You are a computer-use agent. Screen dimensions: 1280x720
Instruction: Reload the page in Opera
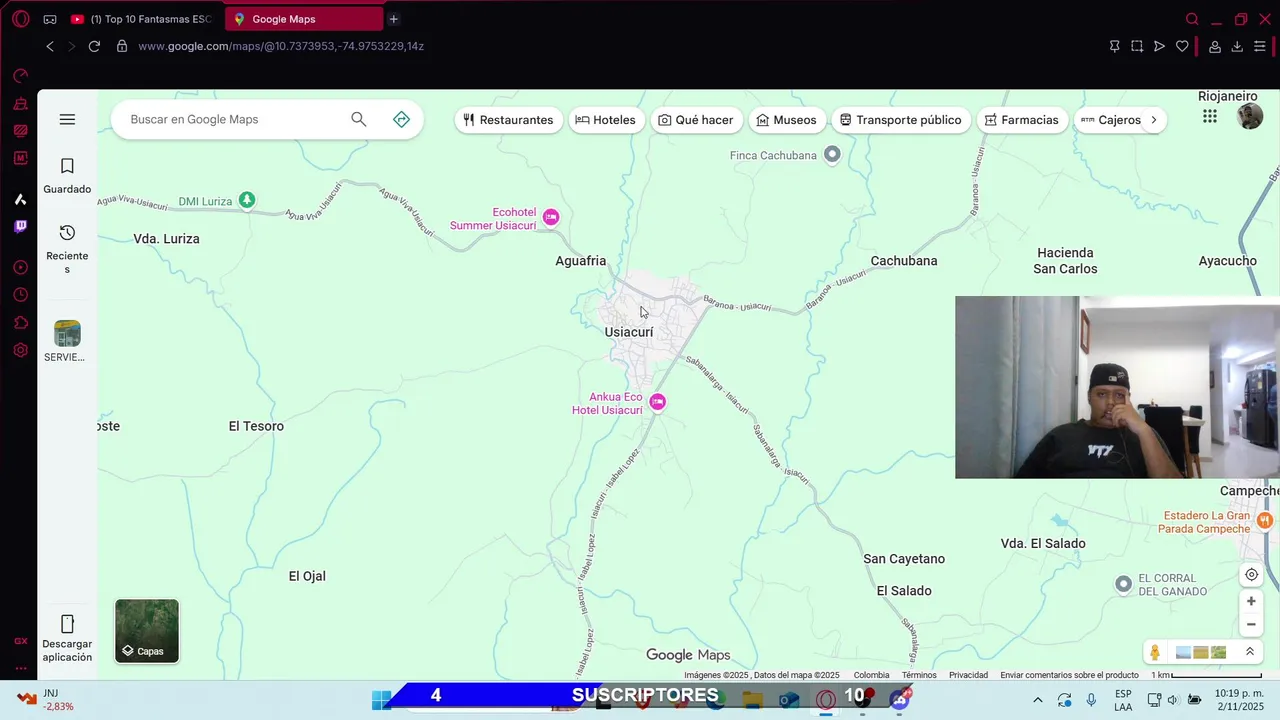(x=94, y=46)
